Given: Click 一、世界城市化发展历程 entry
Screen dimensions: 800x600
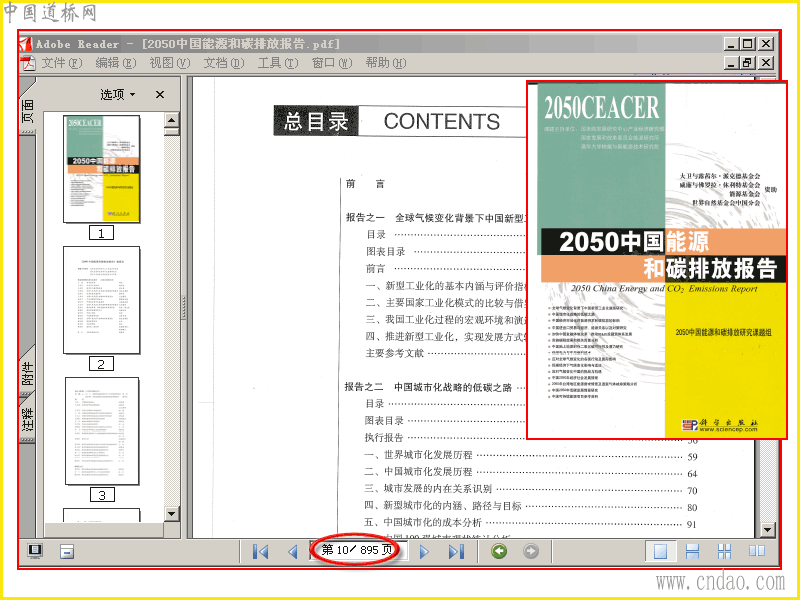Looking at the screenshot, I should 418,455.
